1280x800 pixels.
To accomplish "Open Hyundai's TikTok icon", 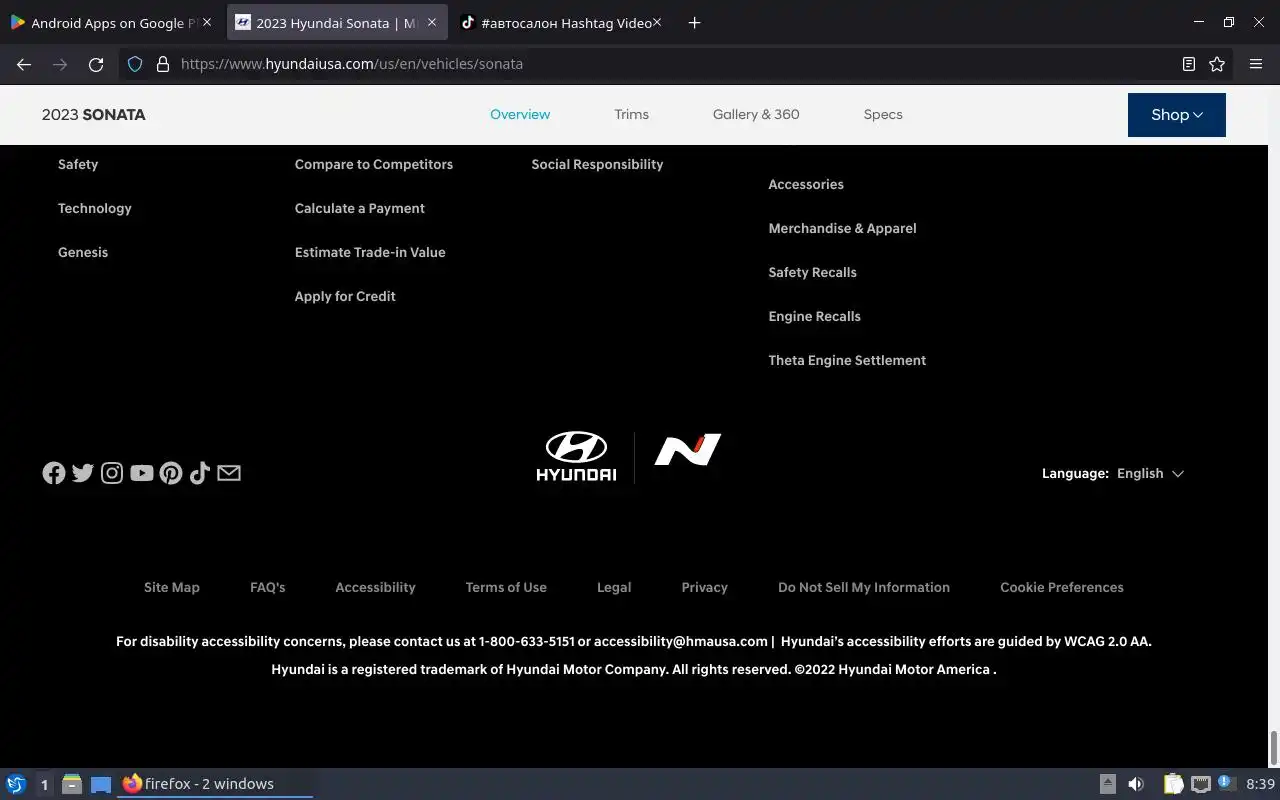I will pyautogui.click(x=200, y=473).
